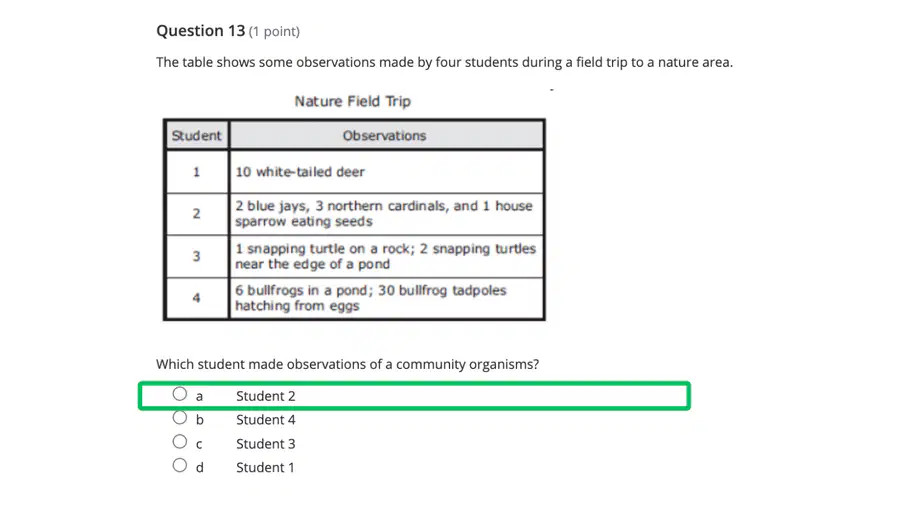The height and width of the screenshot is (506, 900).
Task: Click the "Student 3" answer text
Action: tap(266, 443)
